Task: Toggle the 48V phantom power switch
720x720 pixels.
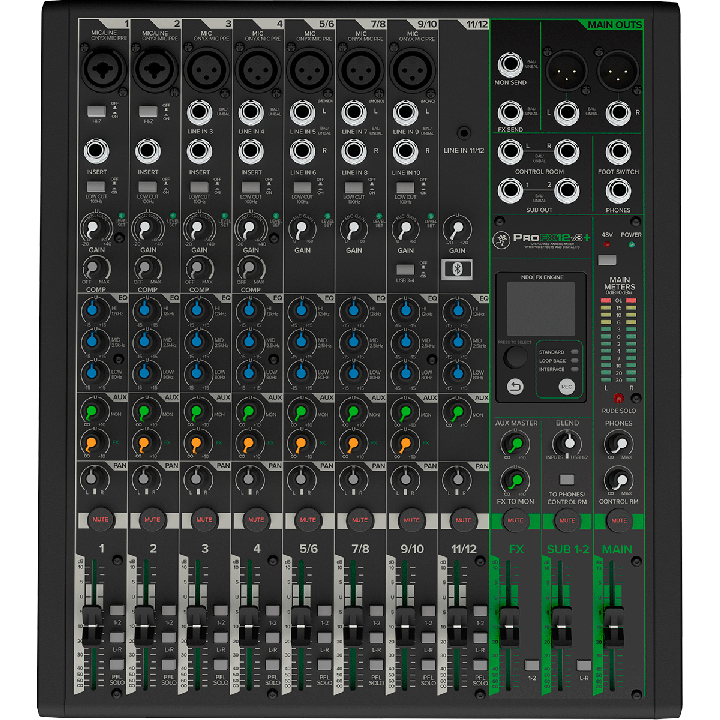Action: 607,260
